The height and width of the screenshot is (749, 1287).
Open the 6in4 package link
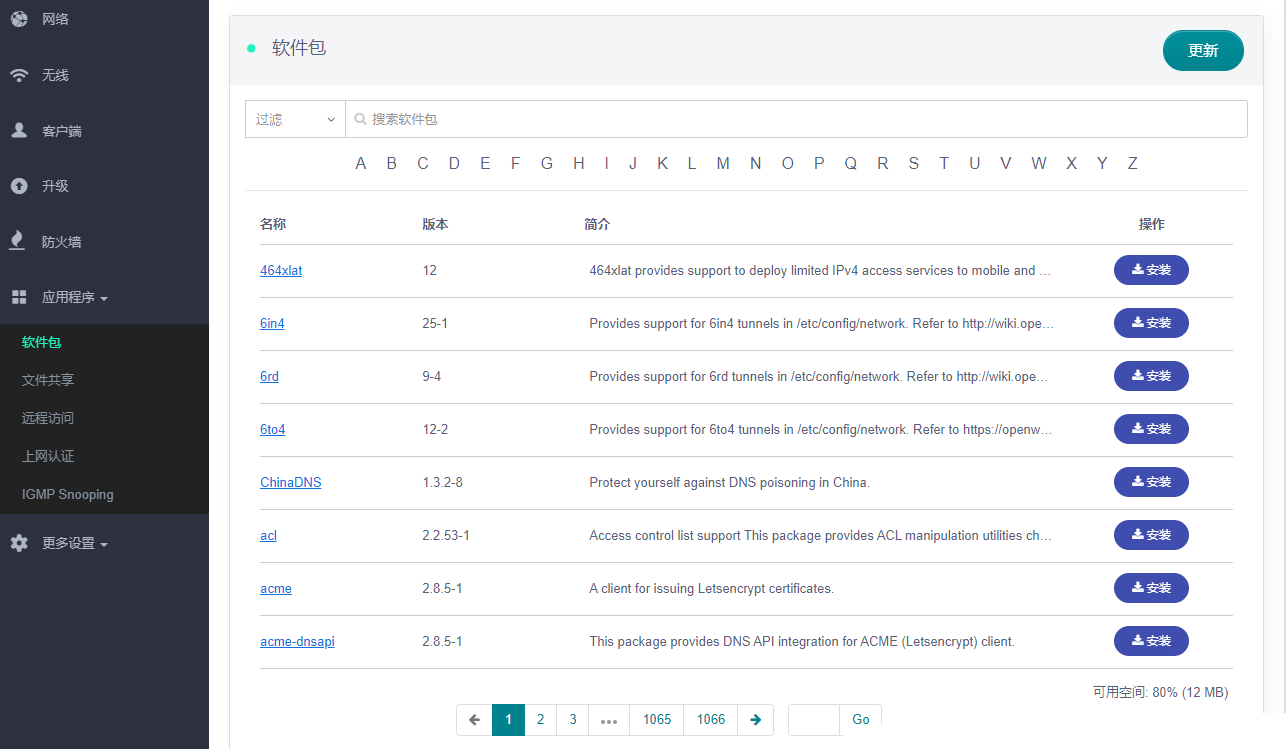click(272, 323)
